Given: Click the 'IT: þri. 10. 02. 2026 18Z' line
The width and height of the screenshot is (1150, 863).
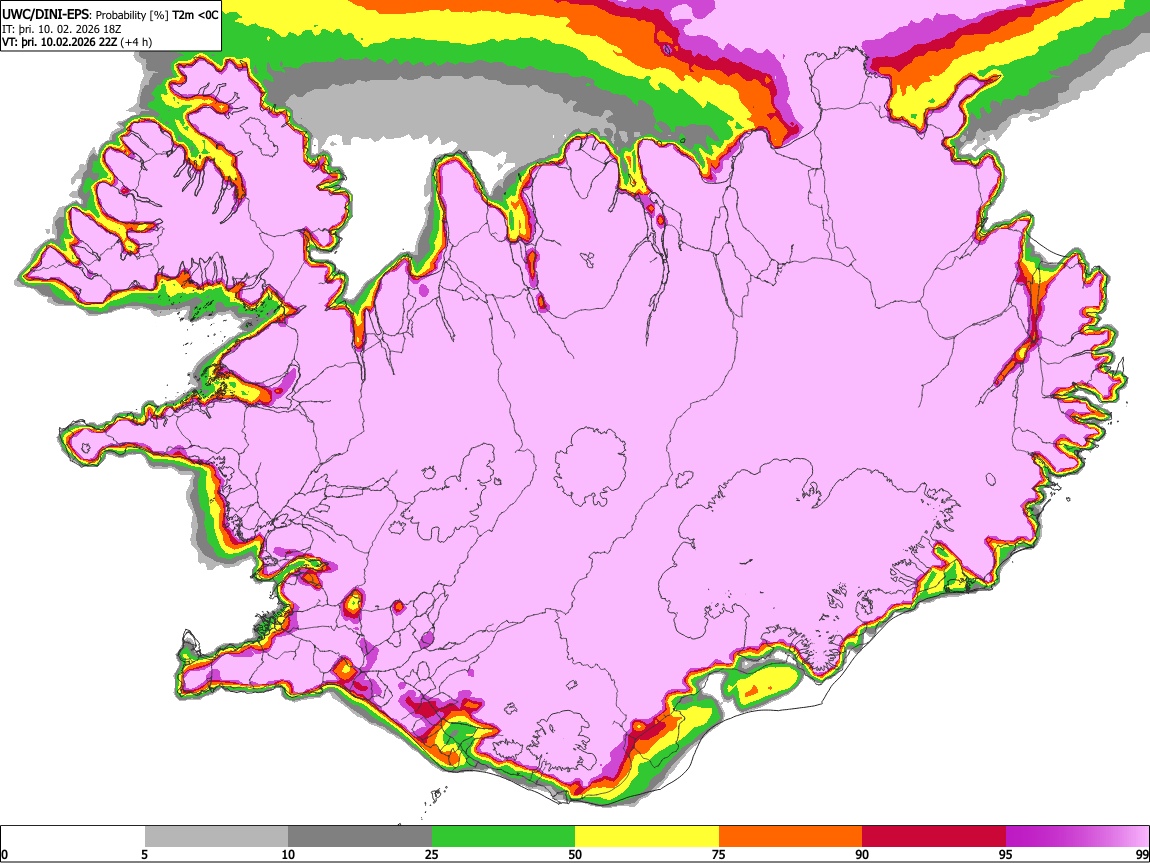Looking at the screenshot, I should point(62,29).
